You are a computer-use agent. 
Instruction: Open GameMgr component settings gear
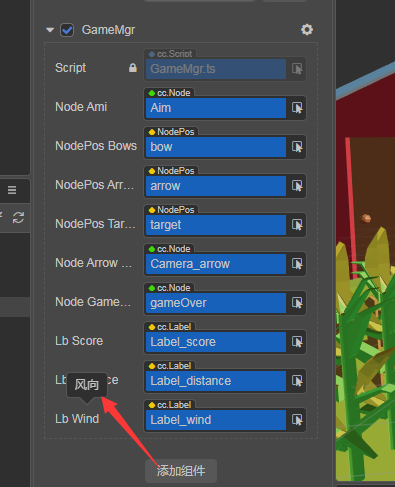307,30
